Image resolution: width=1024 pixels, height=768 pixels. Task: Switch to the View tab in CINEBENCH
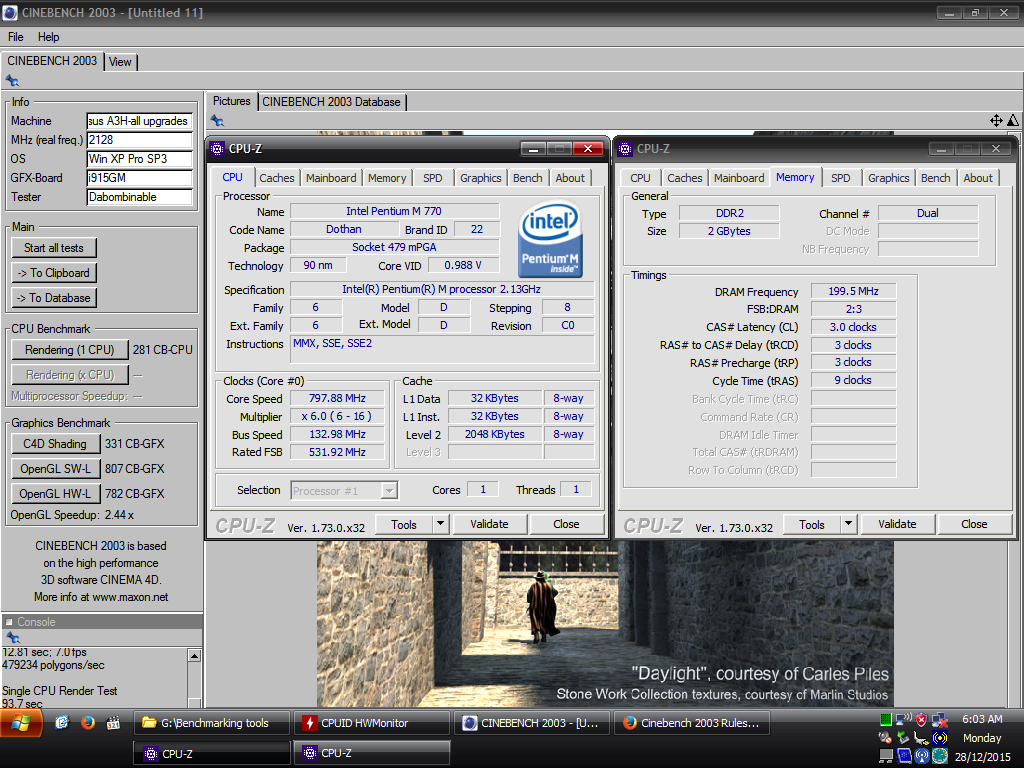coord(120,62)
